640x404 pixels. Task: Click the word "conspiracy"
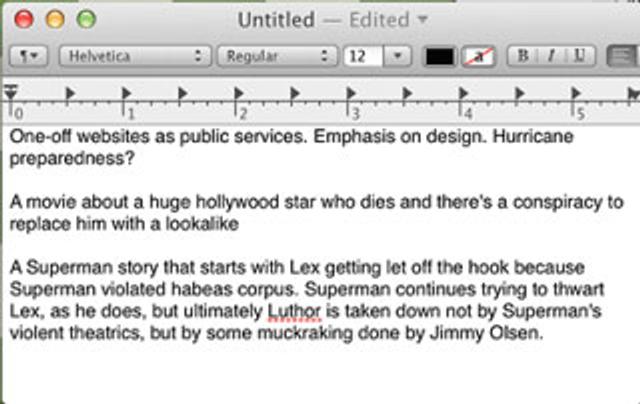click(x=557, y=203)
